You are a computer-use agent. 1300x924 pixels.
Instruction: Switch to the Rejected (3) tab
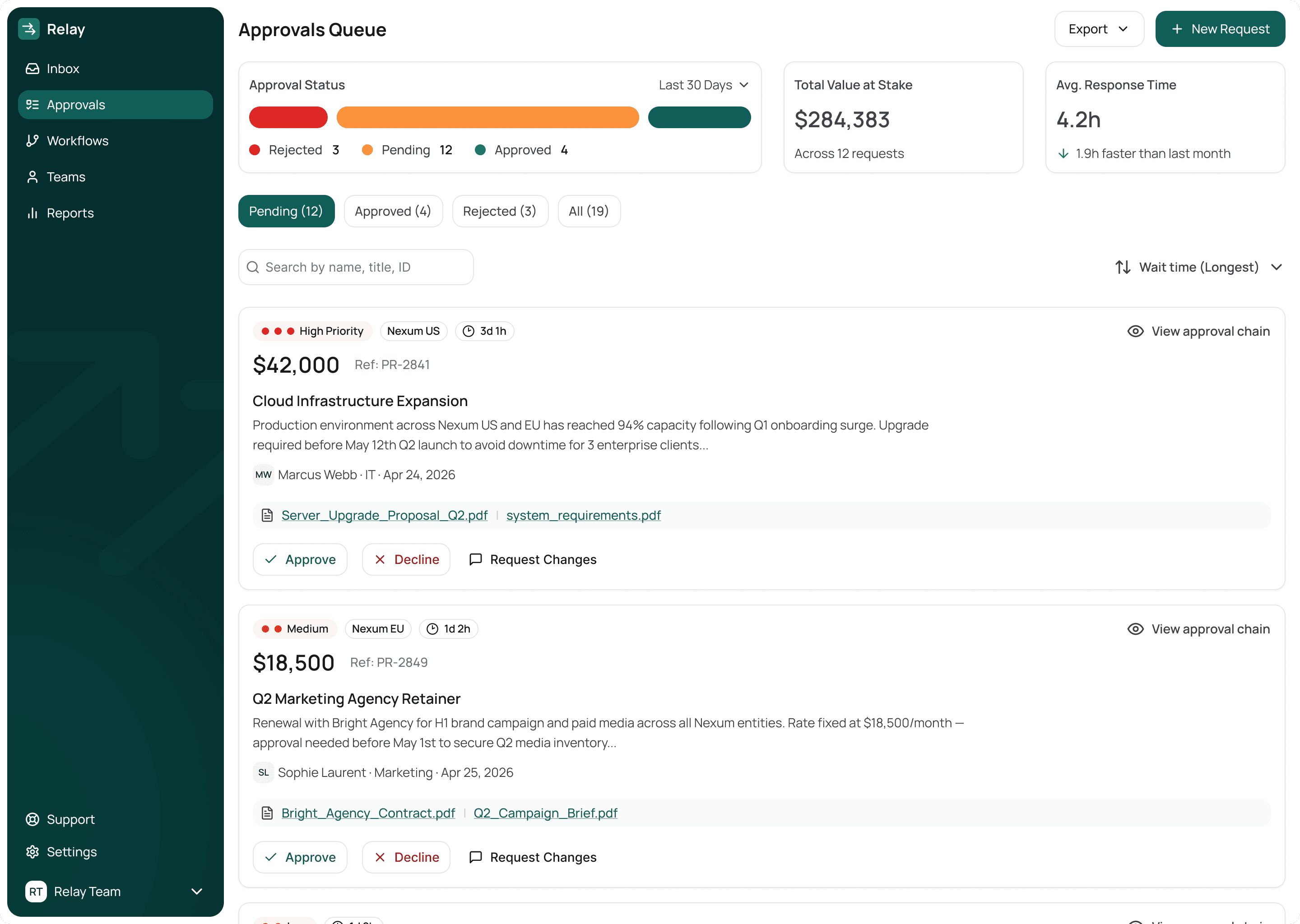point(500,211)
